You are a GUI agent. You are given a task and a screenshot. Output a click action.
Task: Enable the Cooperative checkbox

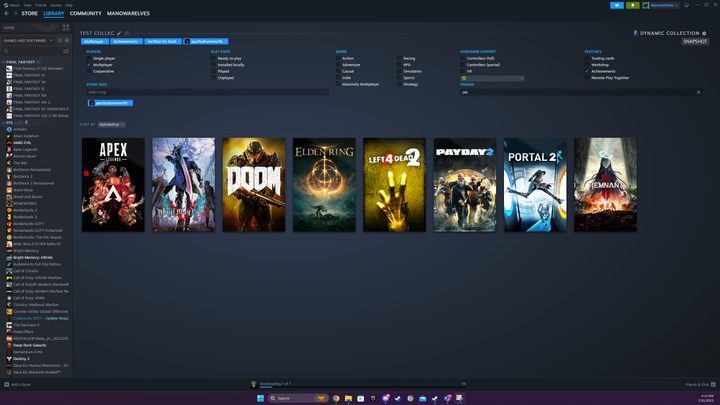(x=89, y=71)
